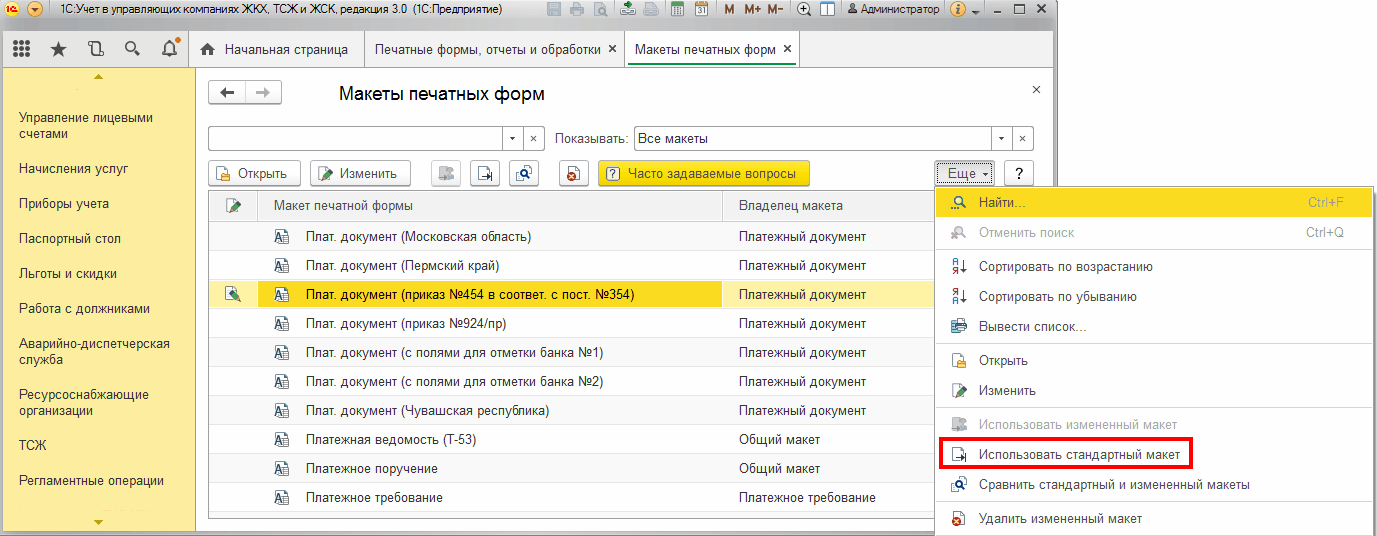Click the print icon in title bar
The image size is (1377, 536).
coord(577,9)
